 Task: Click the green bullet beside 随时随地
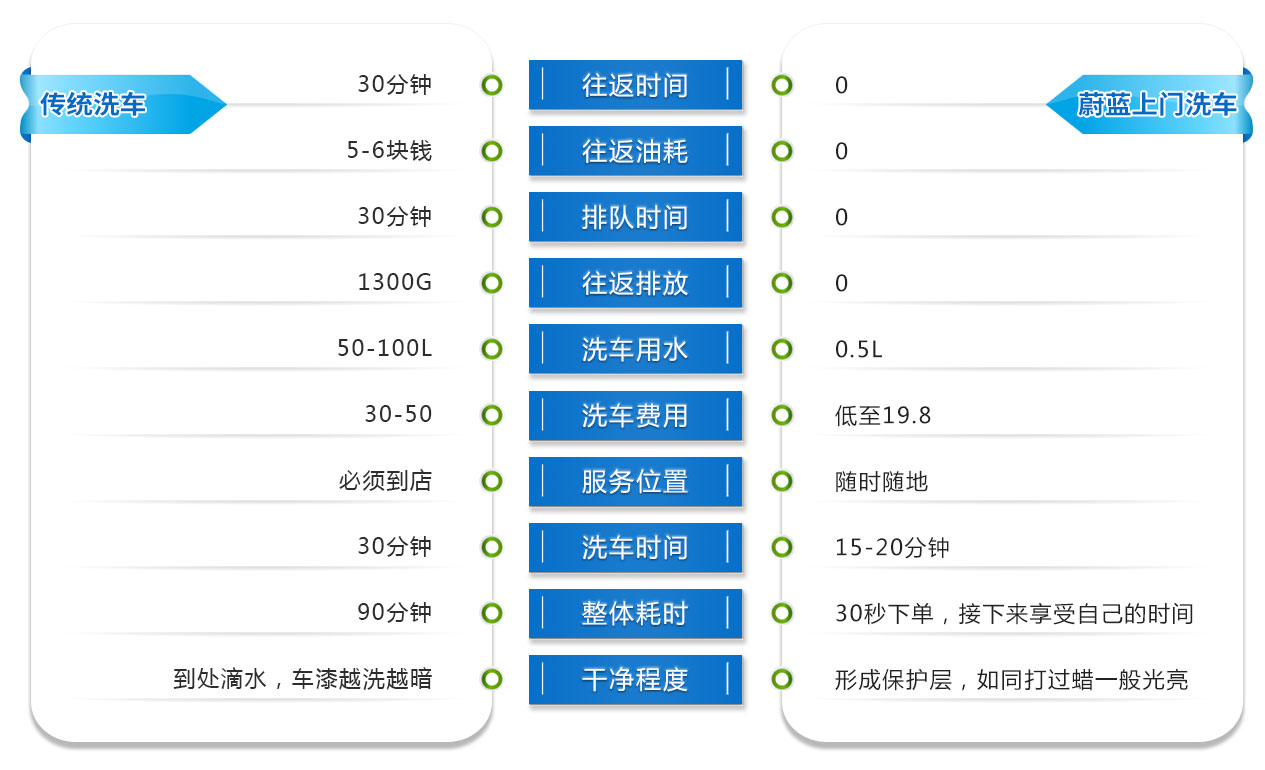(x=782, y=481)
